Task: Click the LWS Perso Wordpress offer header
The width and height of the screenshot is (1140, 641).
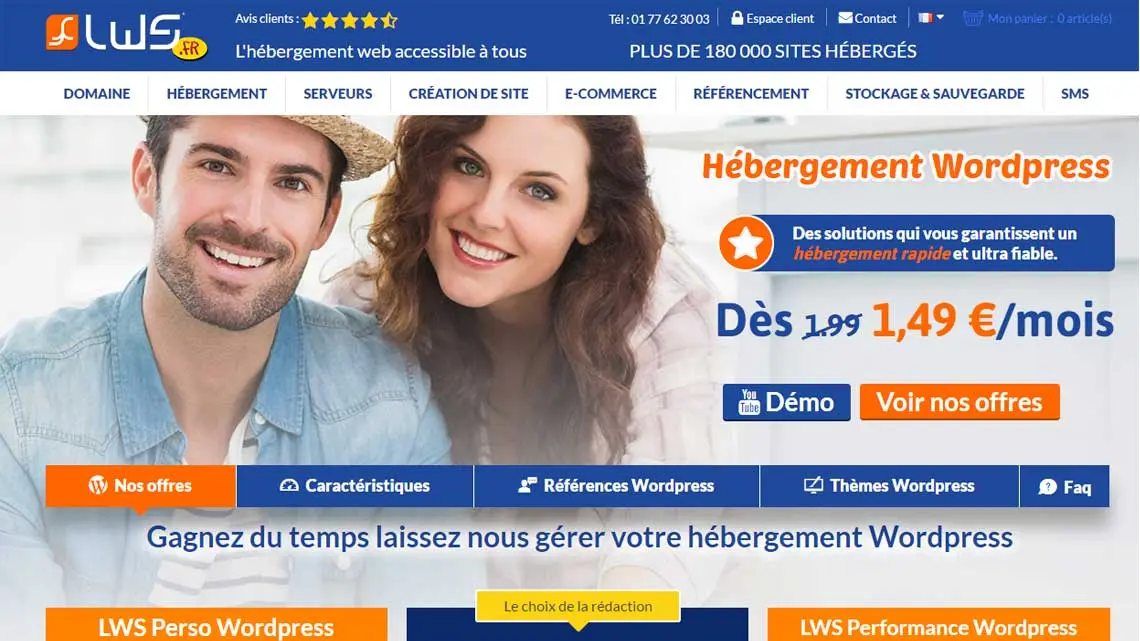Action: pos(216,624)
